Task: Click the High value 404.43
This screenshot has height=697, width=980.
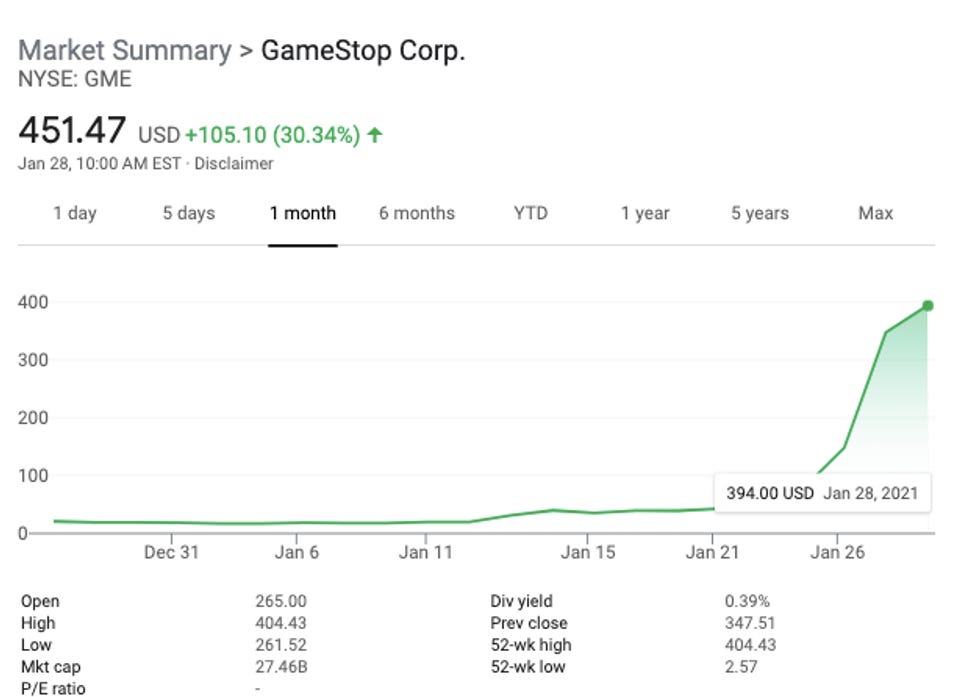Action: pyautogui.click(x=281, y=623)
